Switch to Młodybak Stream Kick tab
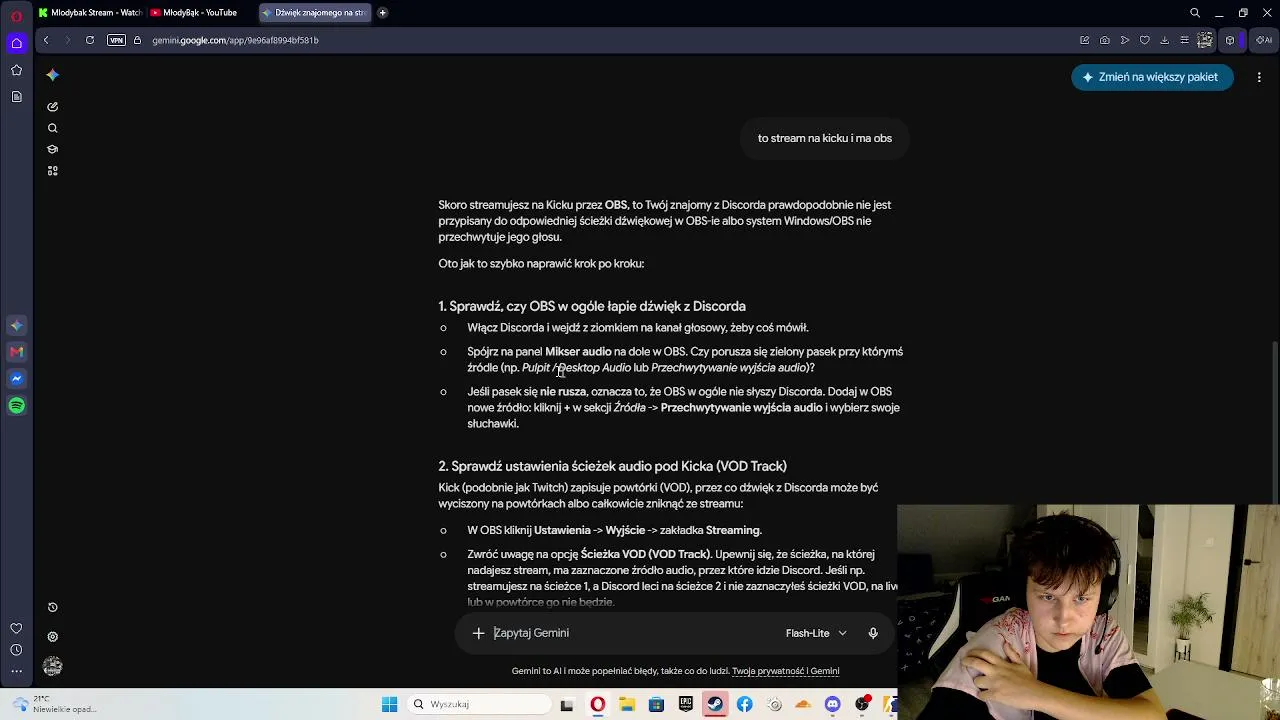 click(x=90, y=13)
